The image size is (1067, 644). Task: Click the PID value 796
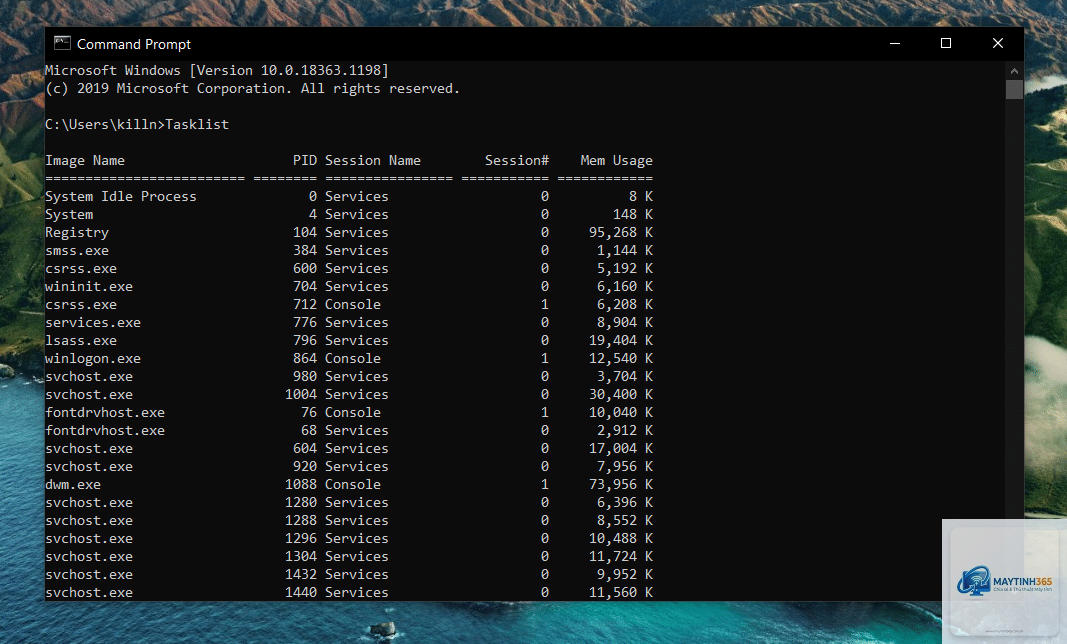click(305, 340)
